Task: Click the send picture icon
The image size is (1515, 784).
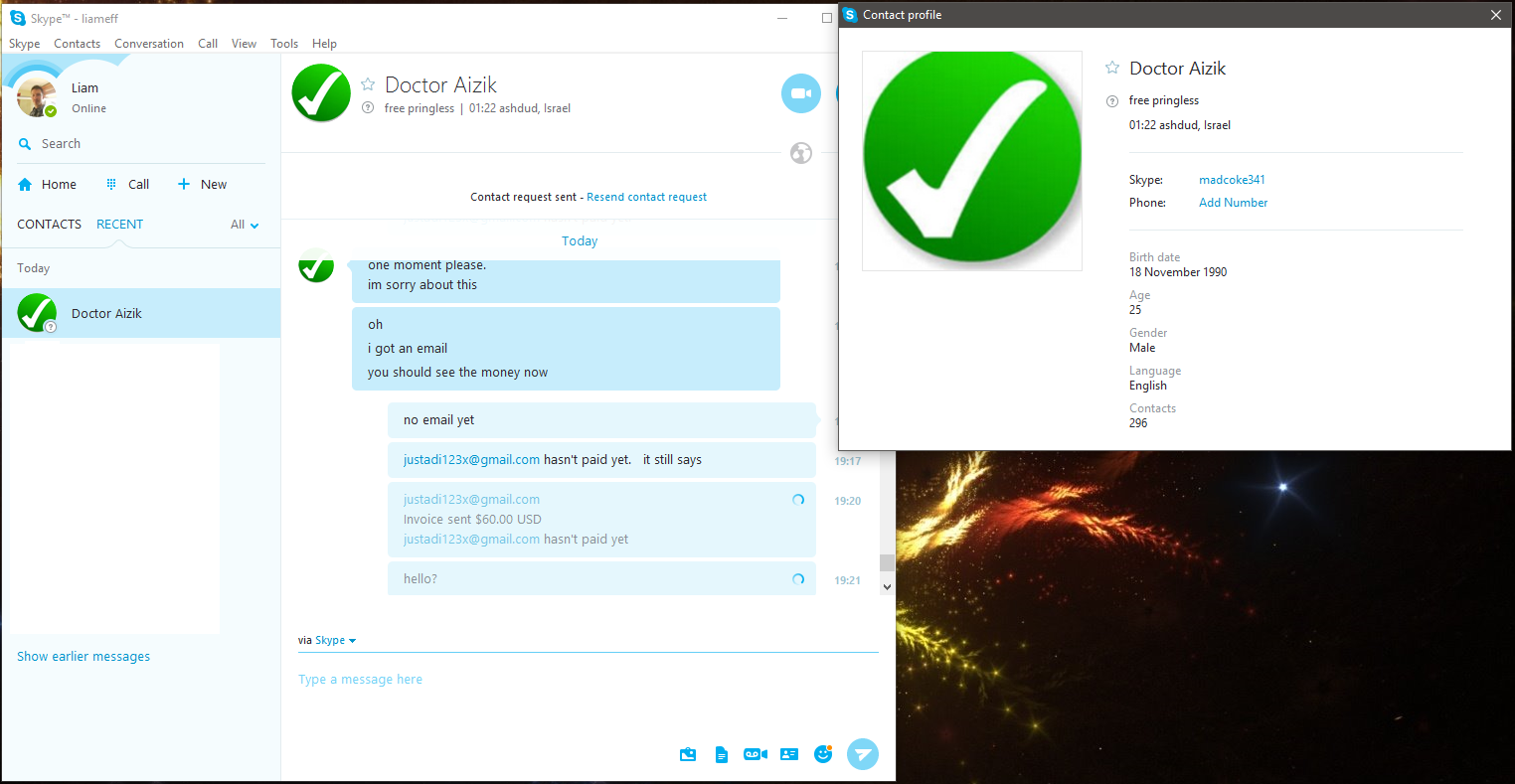Action: click(688, 754)
